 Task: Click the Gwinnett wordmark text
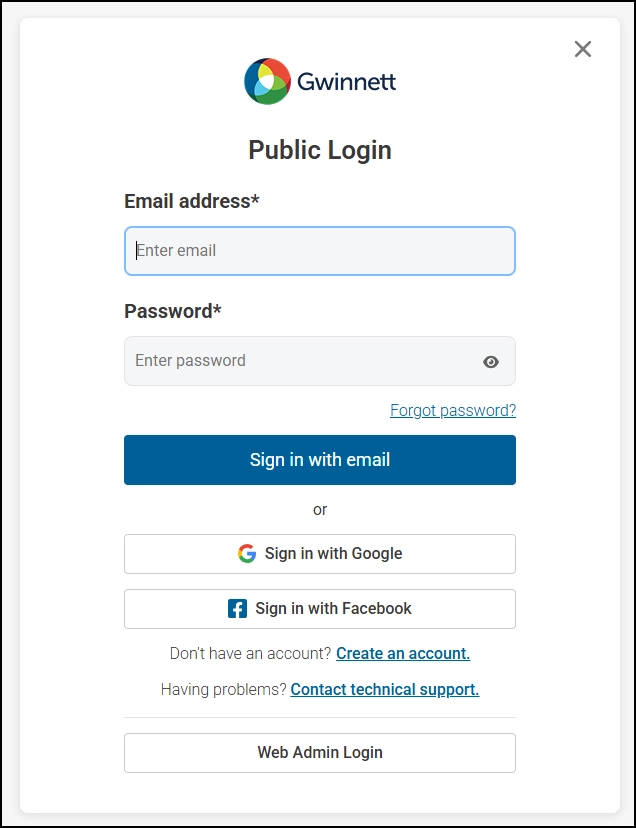[x=346, y=82]
